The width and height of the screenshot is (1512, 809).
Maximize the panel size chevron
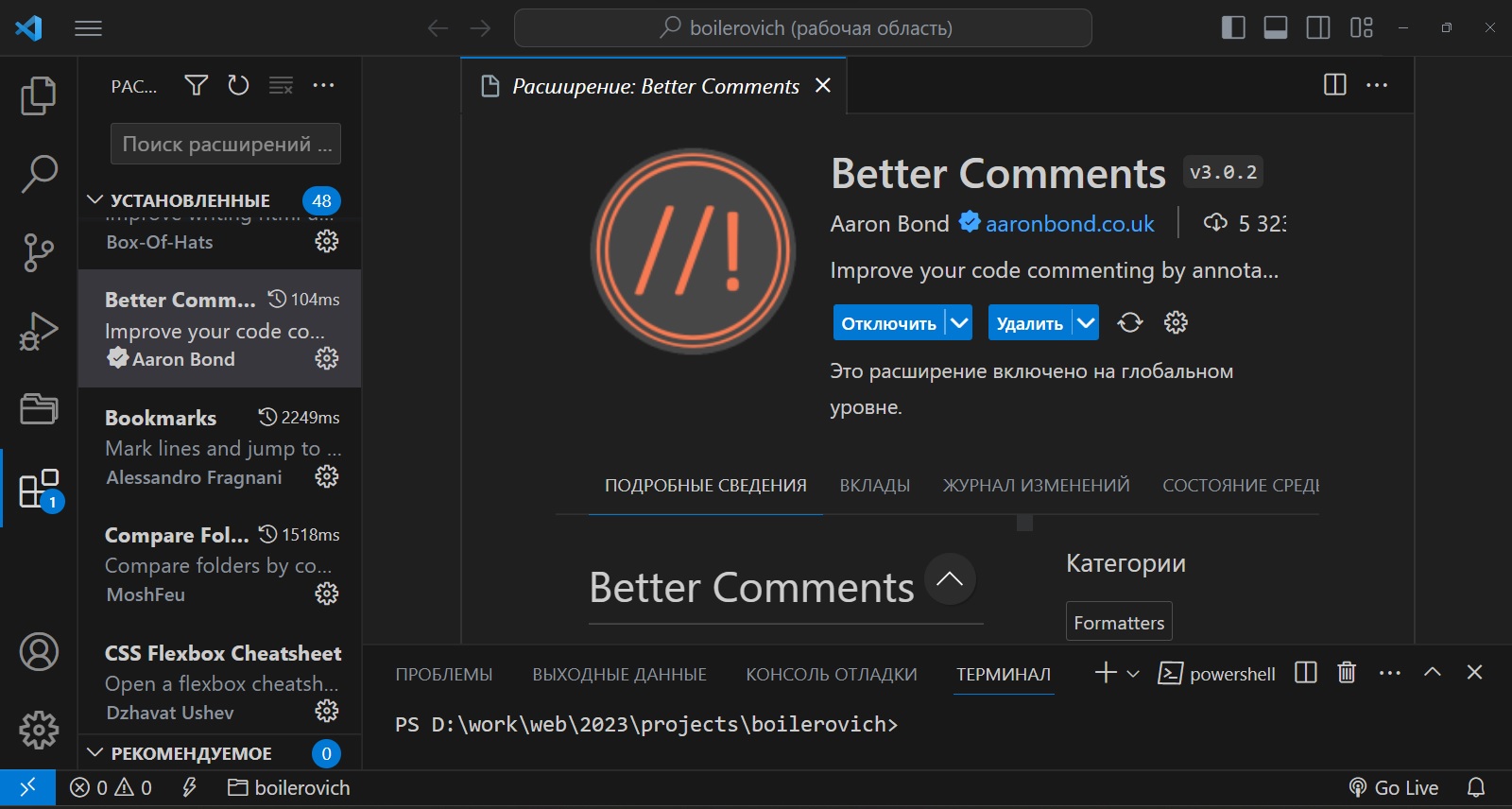point(1433,672)
